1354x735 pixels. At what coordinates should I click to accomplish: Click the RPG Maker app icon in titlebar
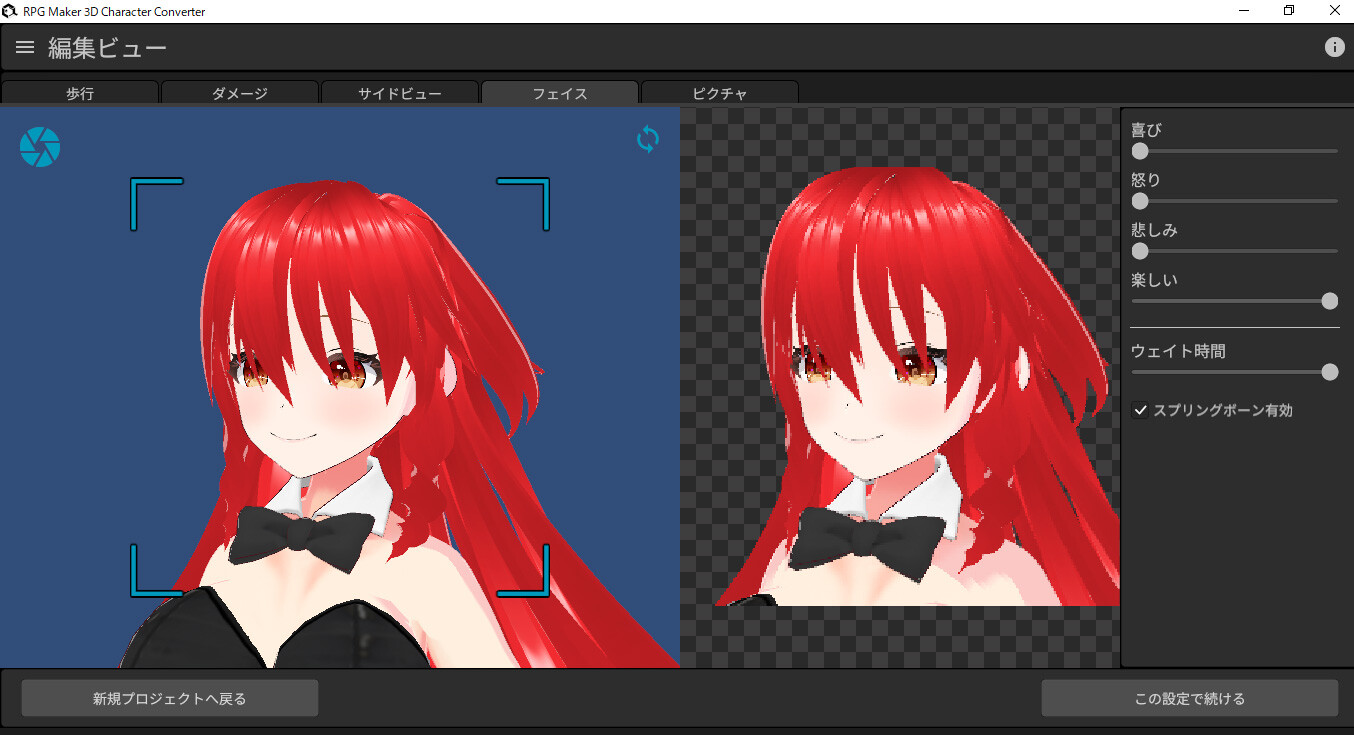[10, 10]
